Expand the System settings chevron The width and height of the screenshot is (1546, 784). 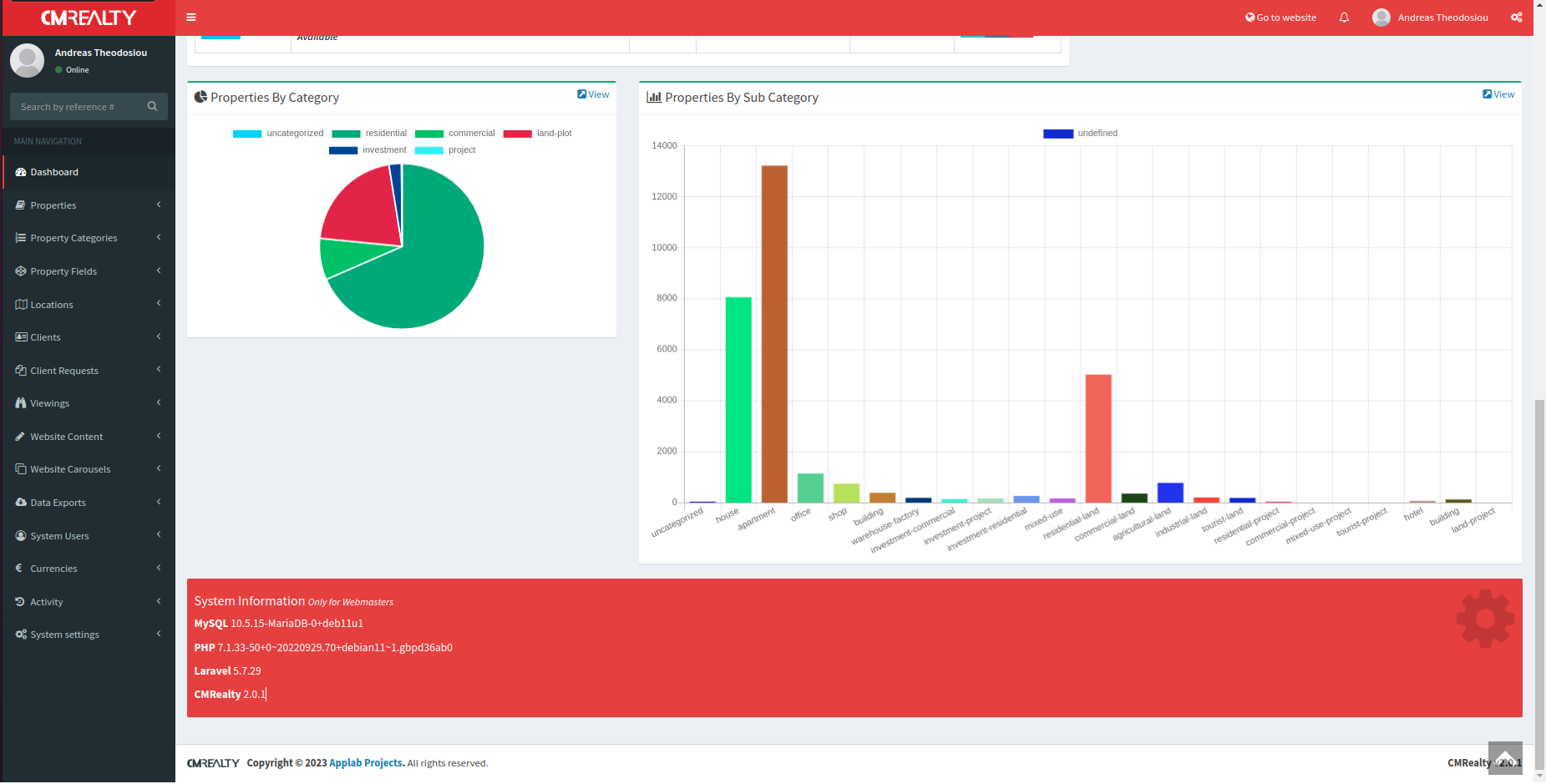click(x=159, y=634)
